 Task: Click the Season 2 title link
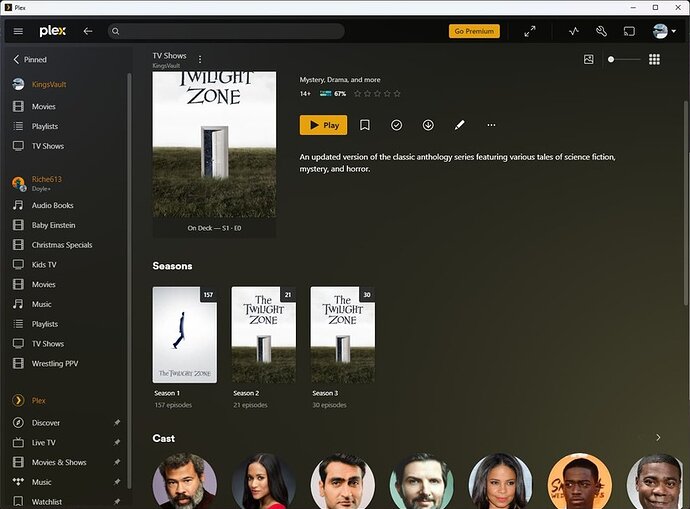coord(246,393)
